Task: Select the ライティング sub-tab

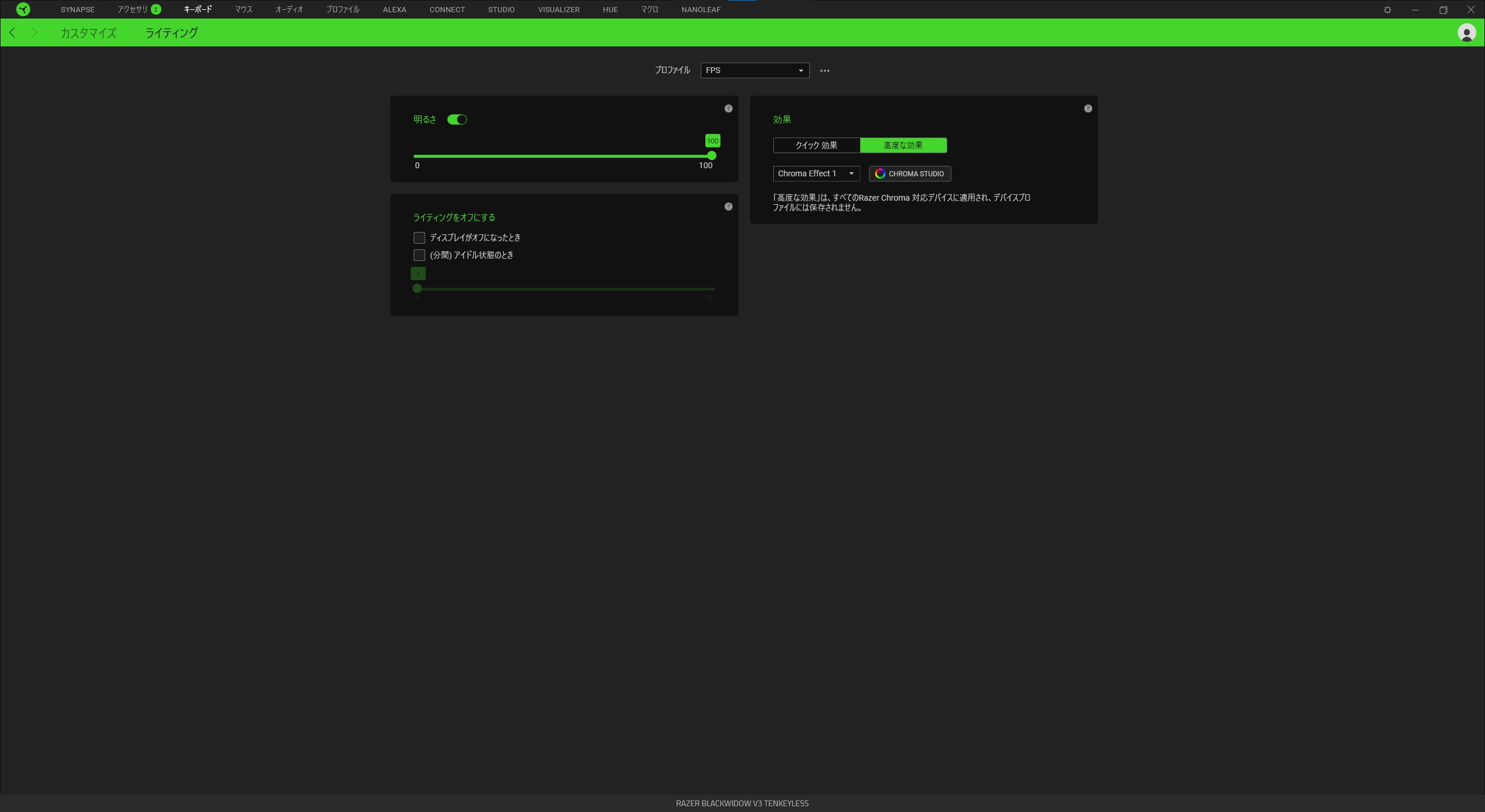Action: pyautogui.click(x=172, y=33)
